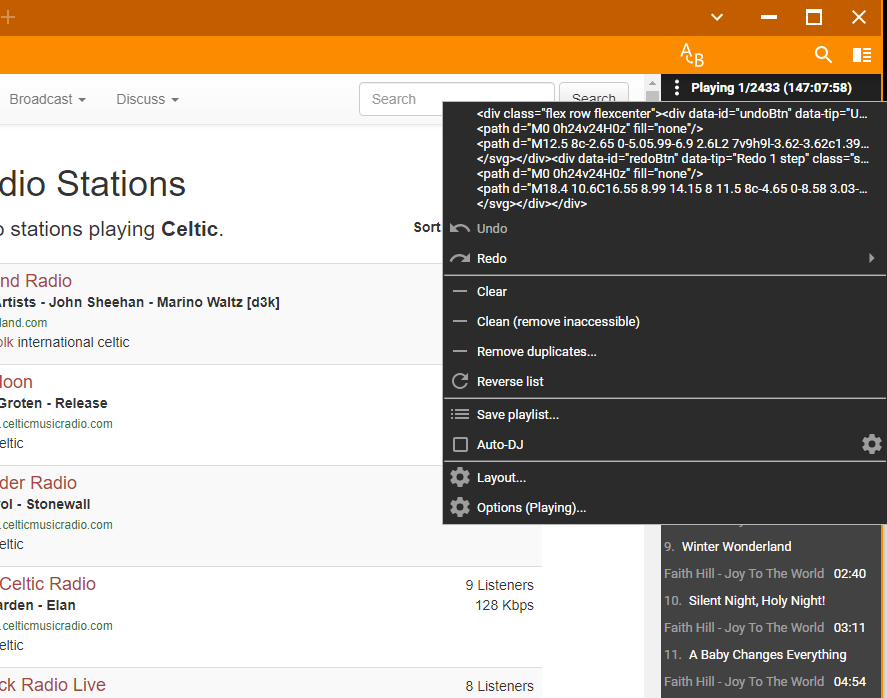Expand the Redo submenu arrow
This screenshot has height=698, width=887.
tap(871, 258)
